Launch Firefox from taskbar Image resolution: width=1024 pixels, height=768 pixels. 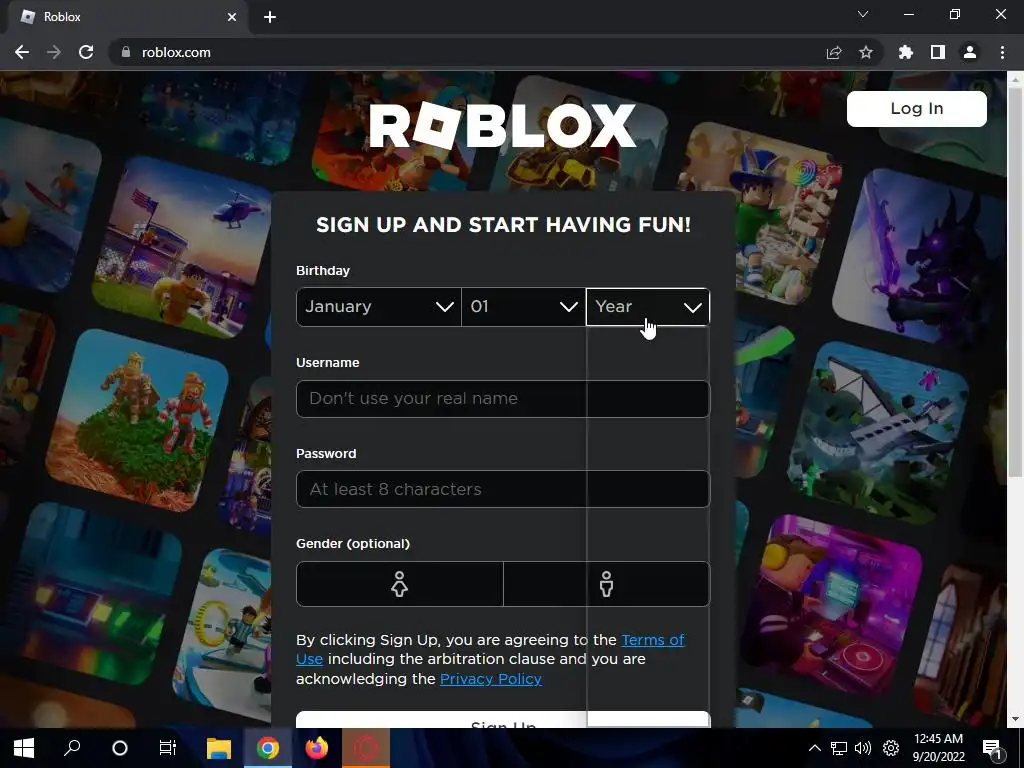[x=317, y=748]
